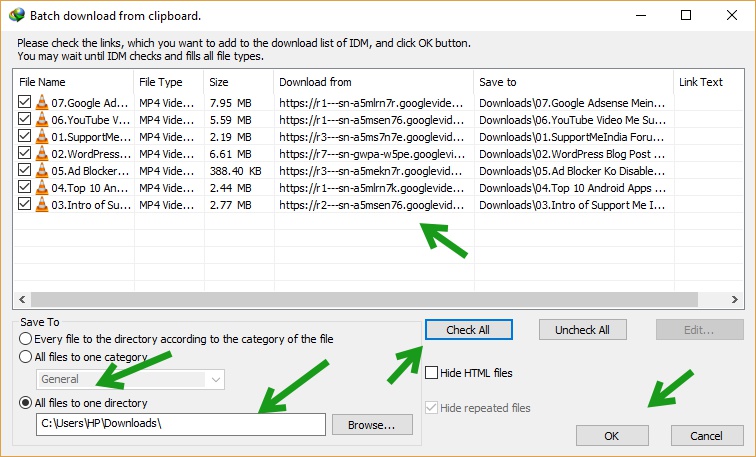
Task: Uncheck the 01.SupportMe file checkbox
Action: coord(25,136)
